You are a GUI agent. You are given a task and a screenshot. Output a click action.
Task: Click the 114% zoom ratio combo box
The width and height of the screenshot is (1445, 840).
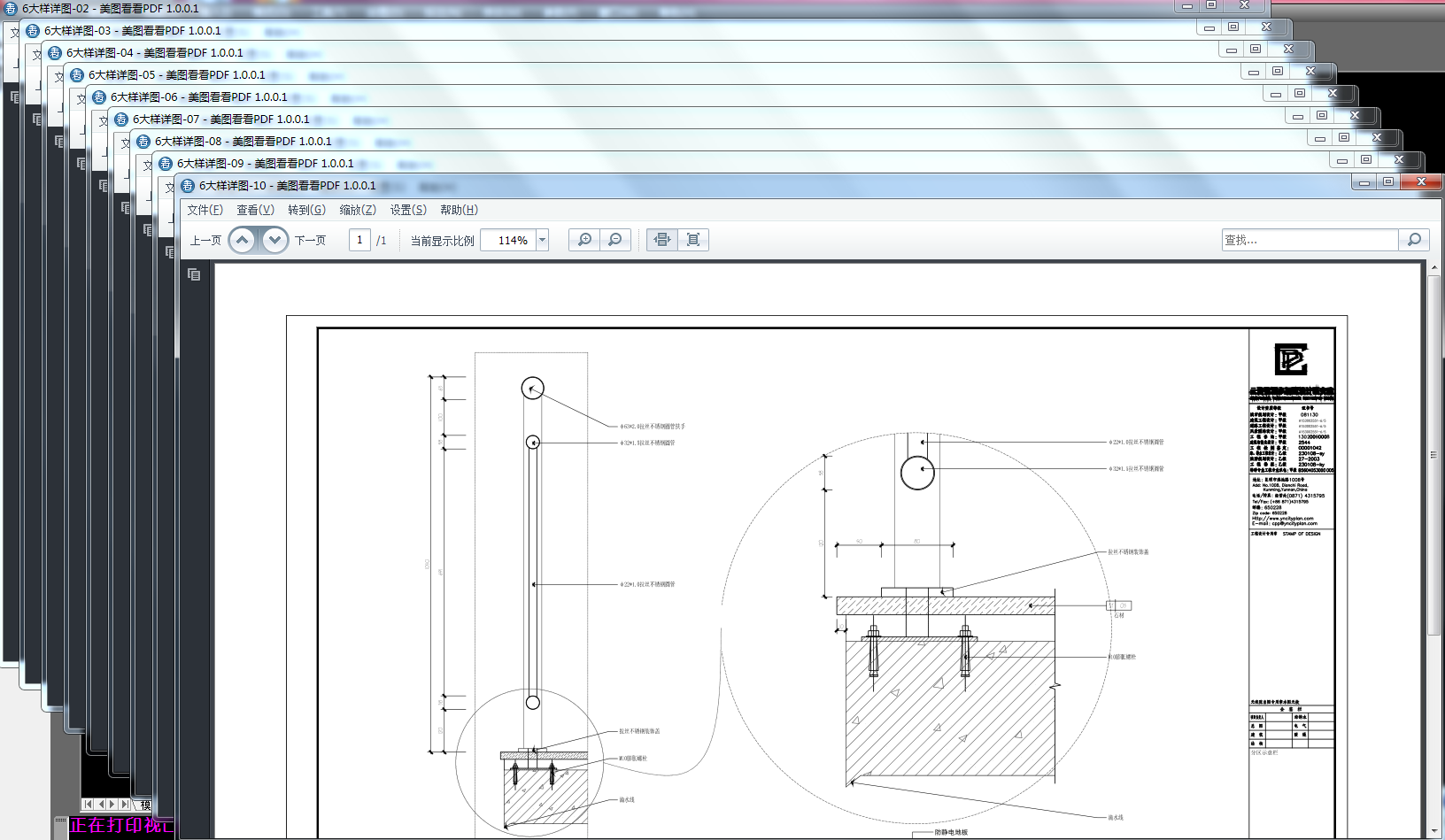coord(514,240)
